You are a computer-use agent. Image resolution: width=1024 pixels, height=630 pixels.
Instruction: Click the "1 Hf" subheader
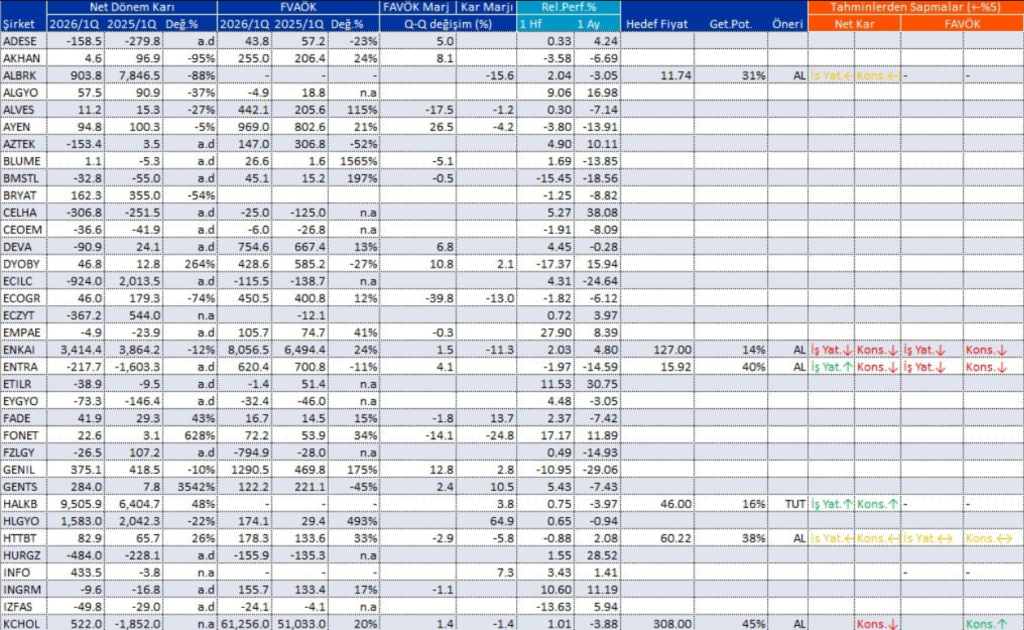click(530, 24)
